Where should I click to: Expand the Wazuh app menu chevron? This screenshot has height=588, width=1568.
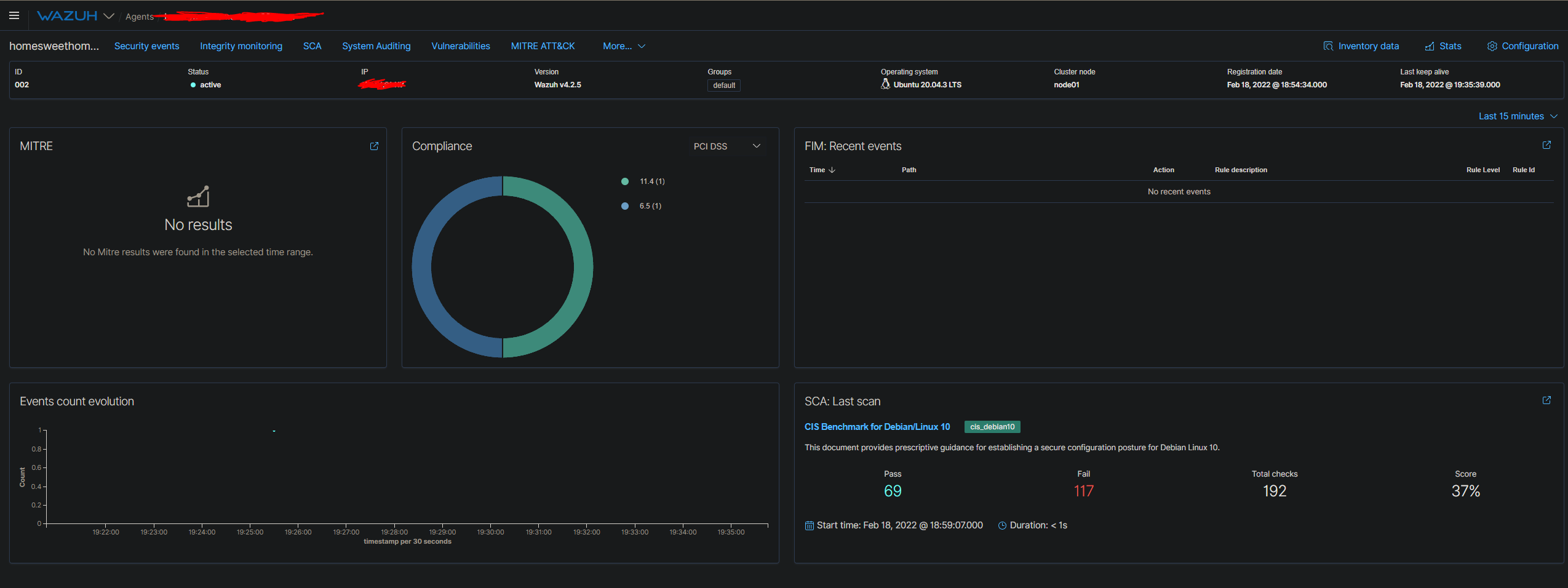[x=109, y=16]
